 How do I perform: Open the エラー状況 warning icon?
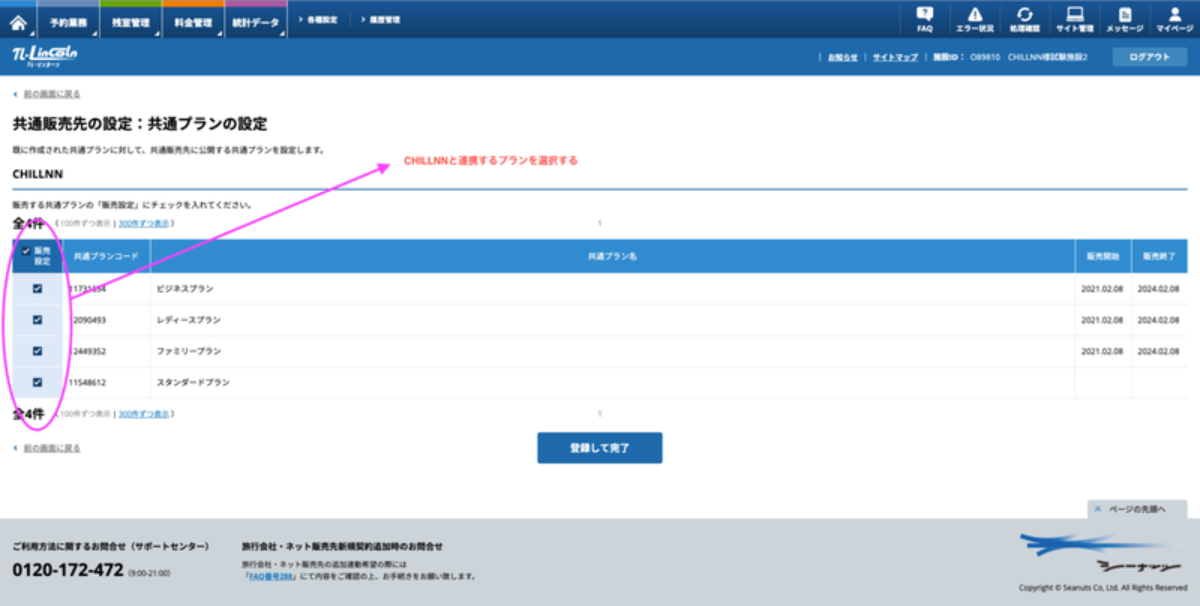[975, 19]
